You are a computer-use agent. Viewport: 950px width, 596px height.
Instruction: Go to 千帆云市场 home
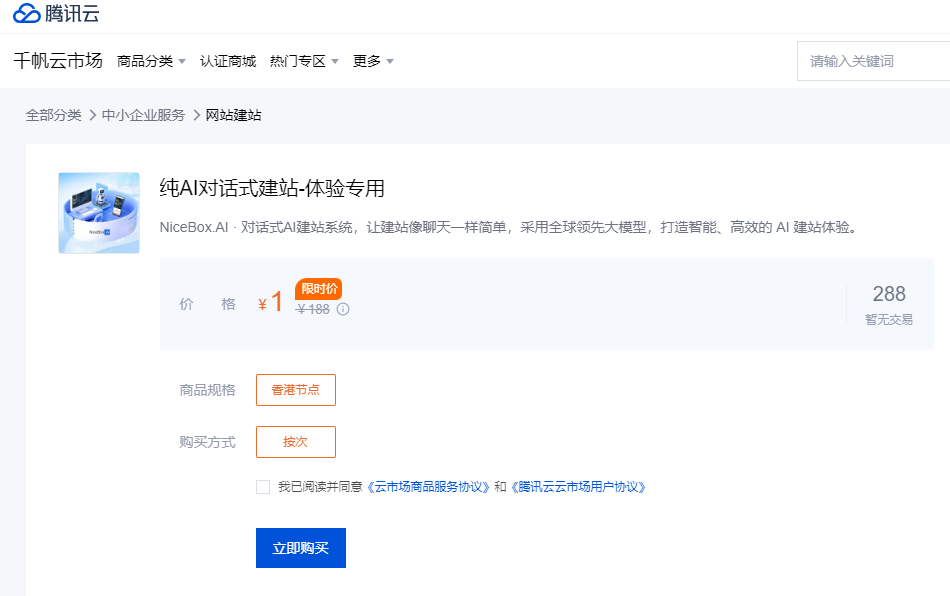58,61
